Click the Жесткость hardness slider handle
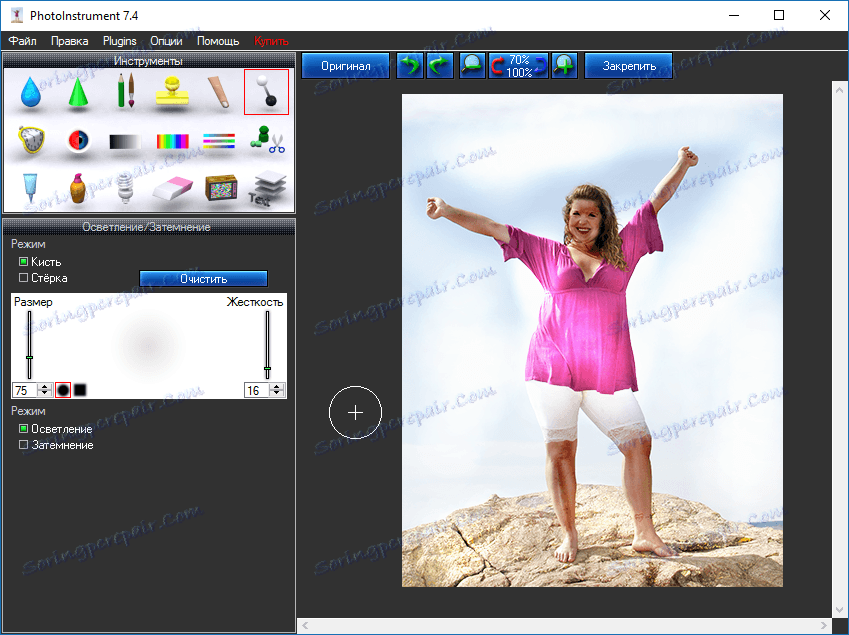 click(x=267, y=369)
